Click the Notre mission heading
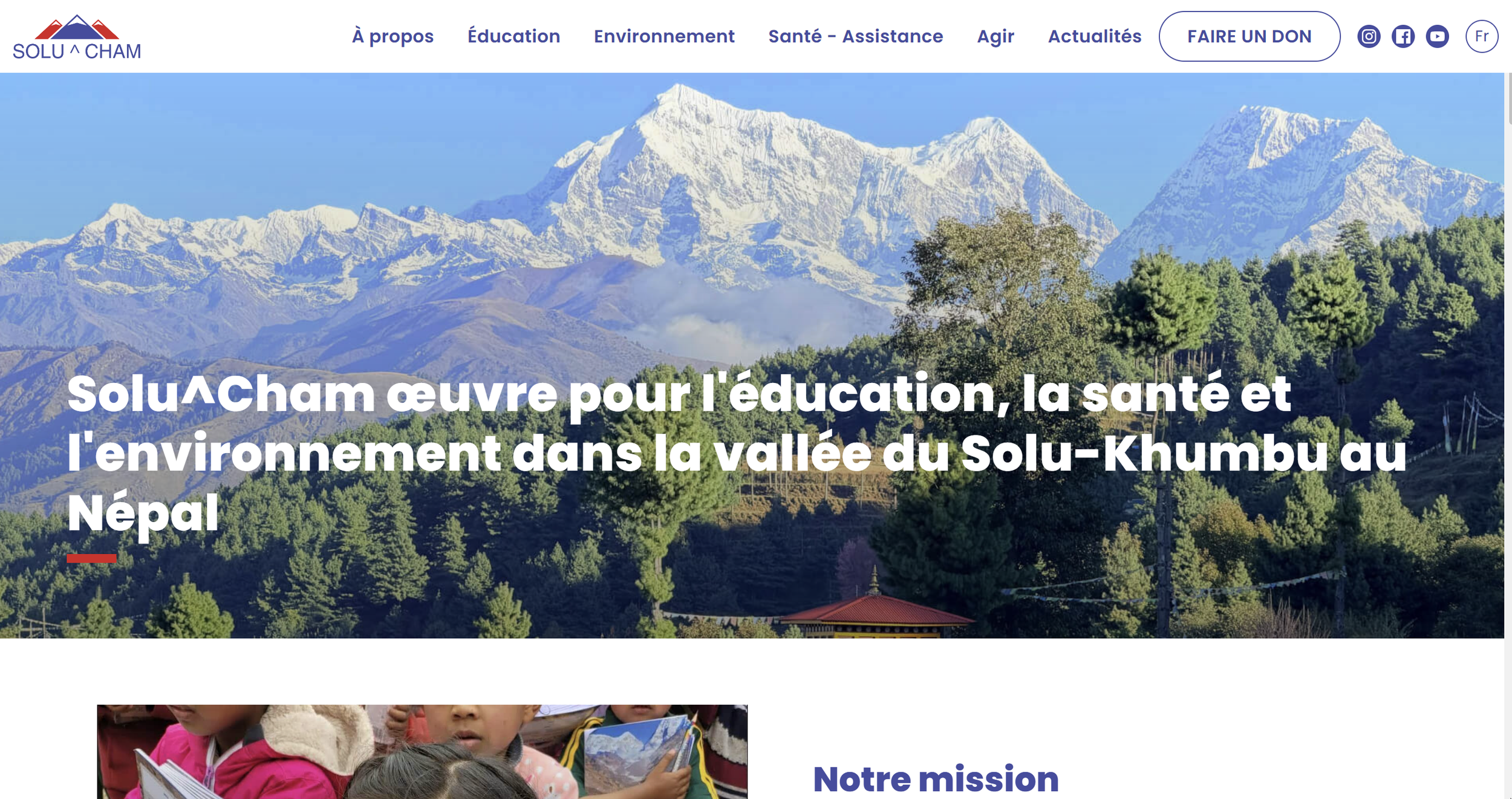This screenshot has height=799, width=1512. [936, 778]
